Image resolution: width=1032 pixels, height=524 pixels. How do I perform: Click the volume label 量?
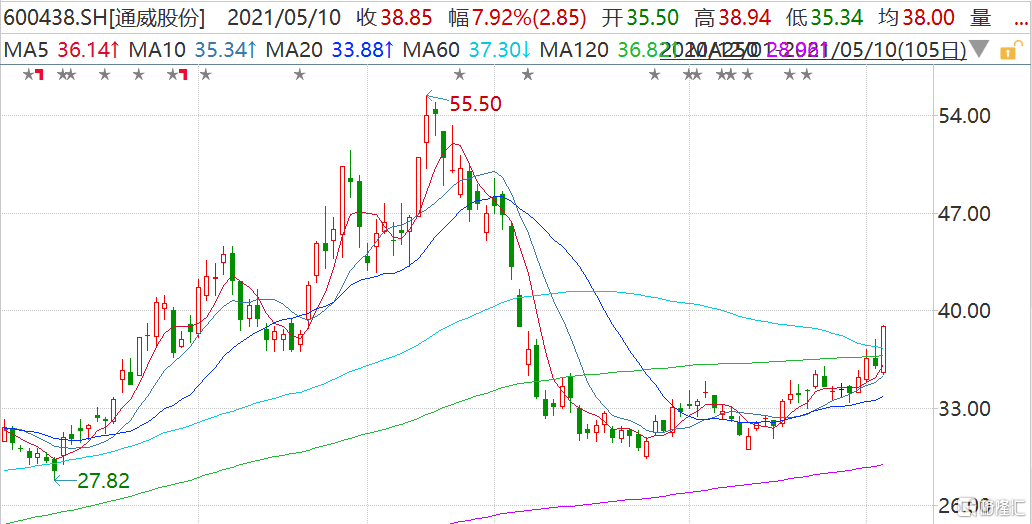click(981, 18)
